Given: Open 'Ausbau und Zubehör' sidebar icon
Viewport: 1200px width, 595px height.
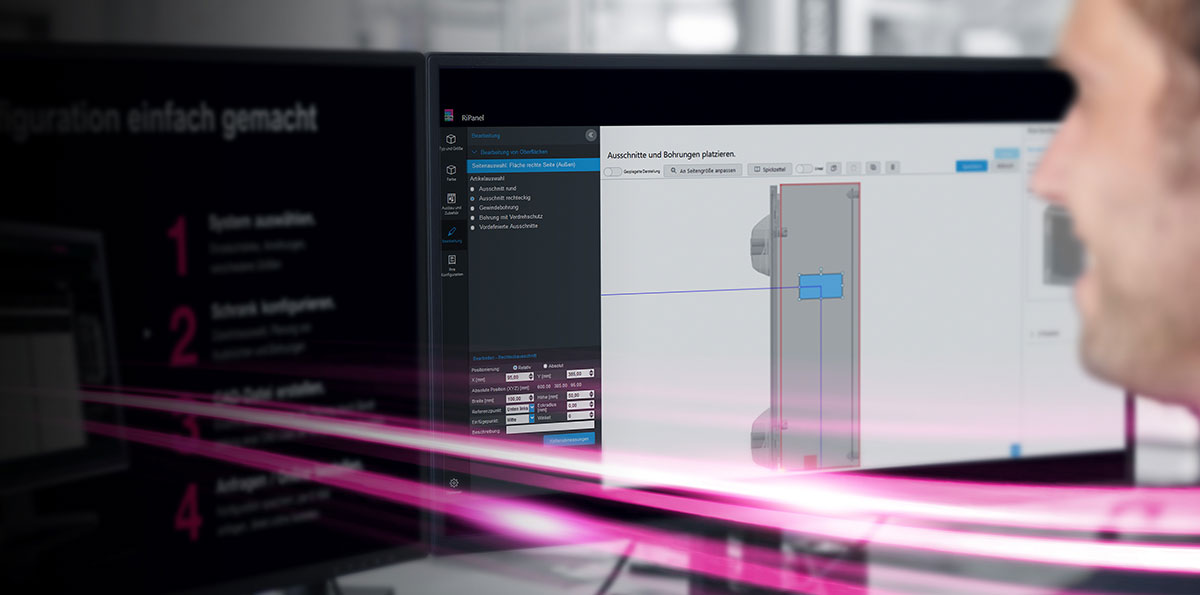Looking at the screenshot, I should [x=451, y=201].
